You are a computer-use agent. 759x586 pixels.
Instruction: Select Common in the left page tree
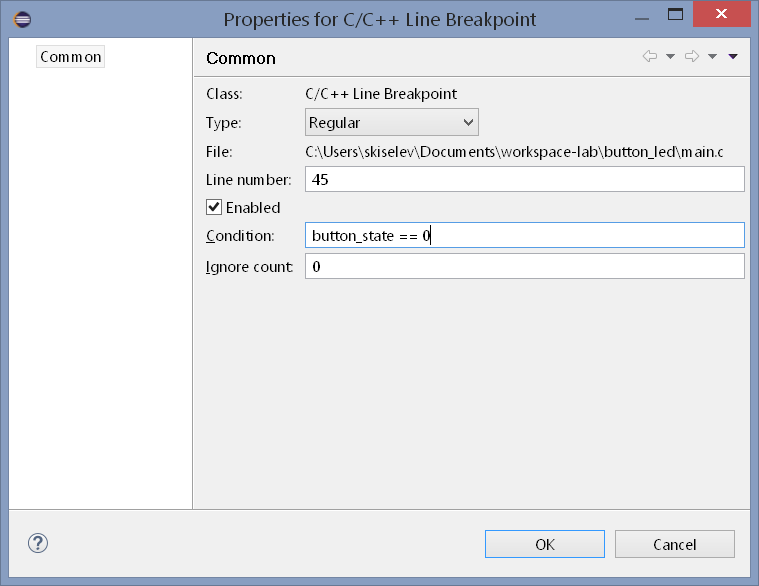point(70,57)
